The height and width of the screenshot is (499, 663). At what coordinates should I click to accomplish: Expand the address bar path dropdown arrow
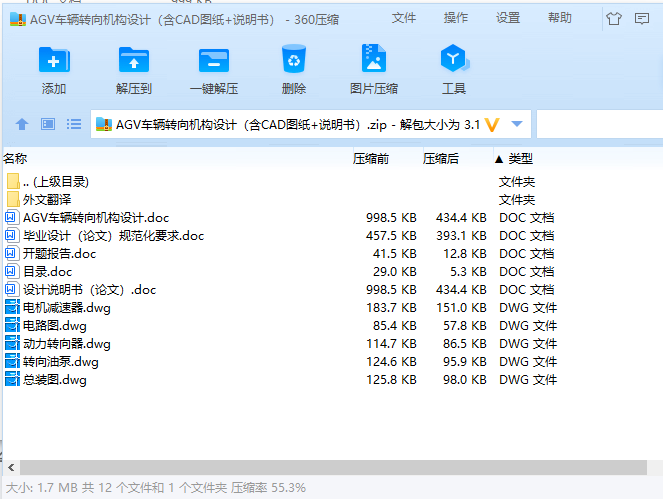tap(517, 124)
